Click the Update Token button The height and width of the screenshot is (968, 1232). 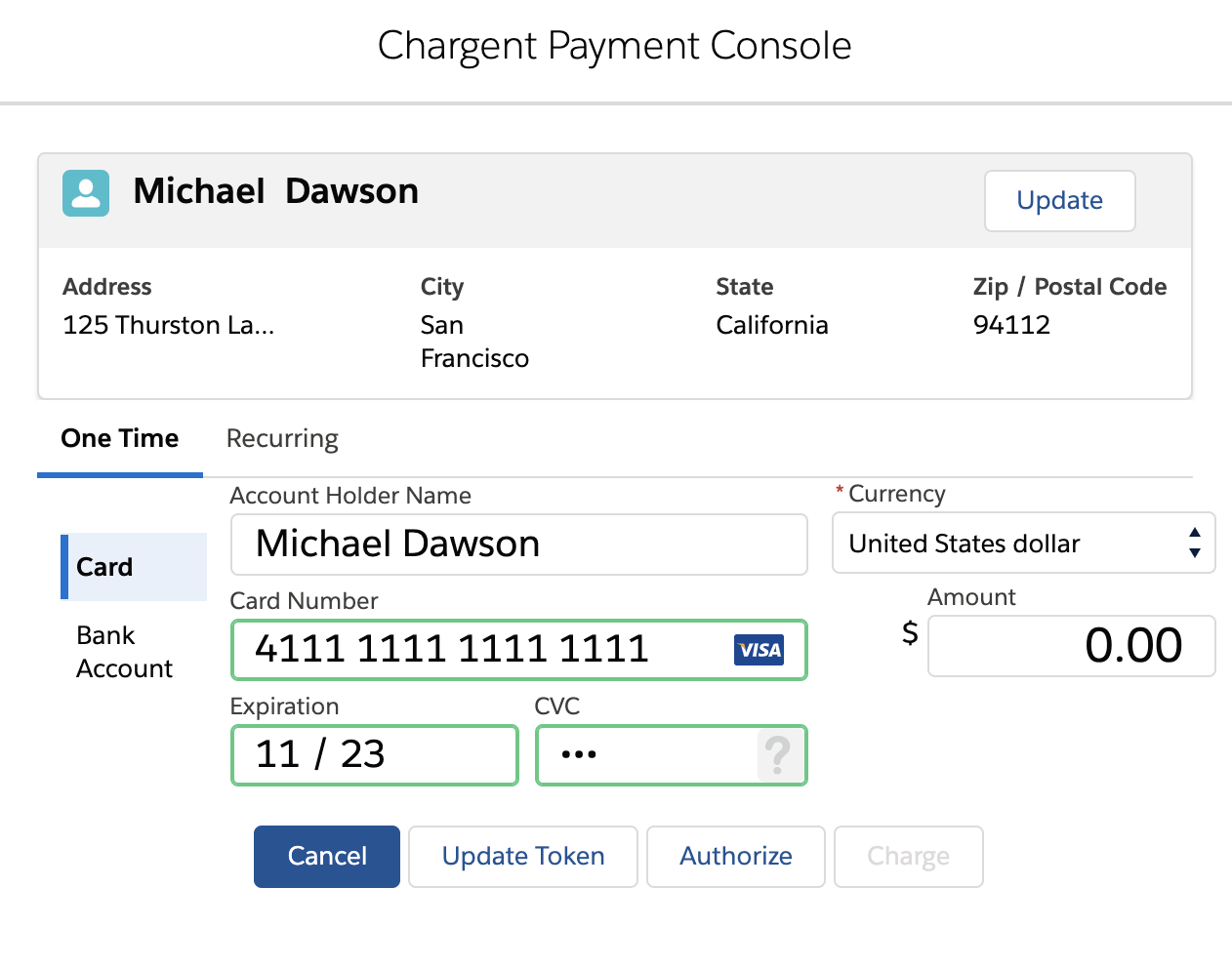(x=522, y=856)
